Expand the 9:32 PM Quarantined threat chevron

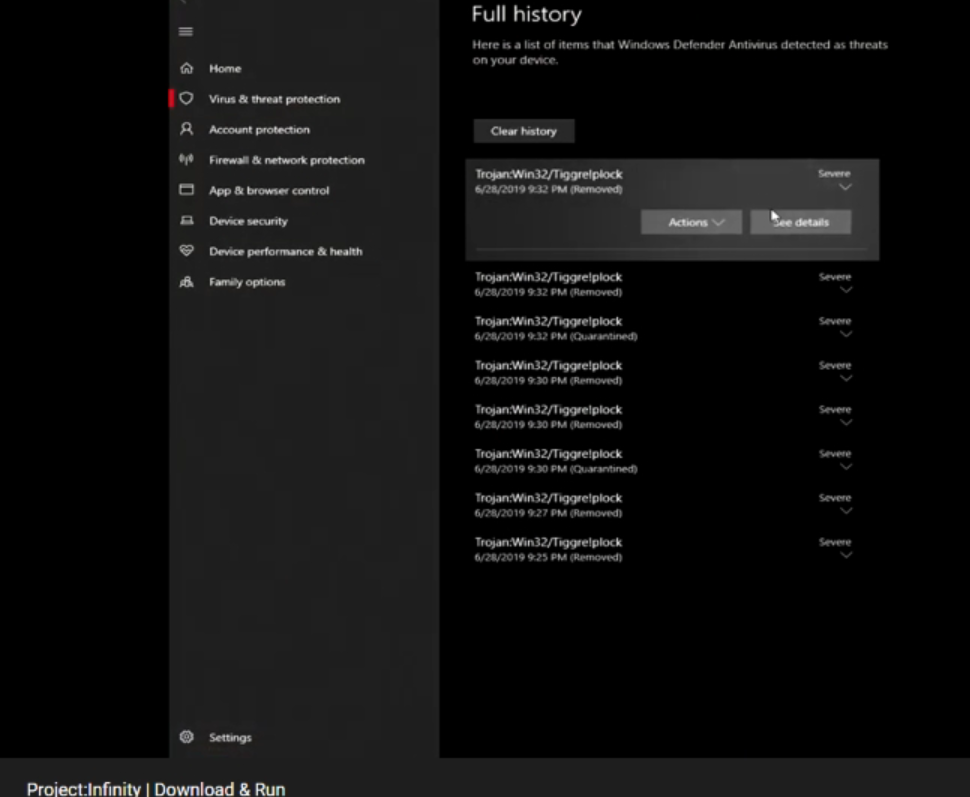point(846,334)
